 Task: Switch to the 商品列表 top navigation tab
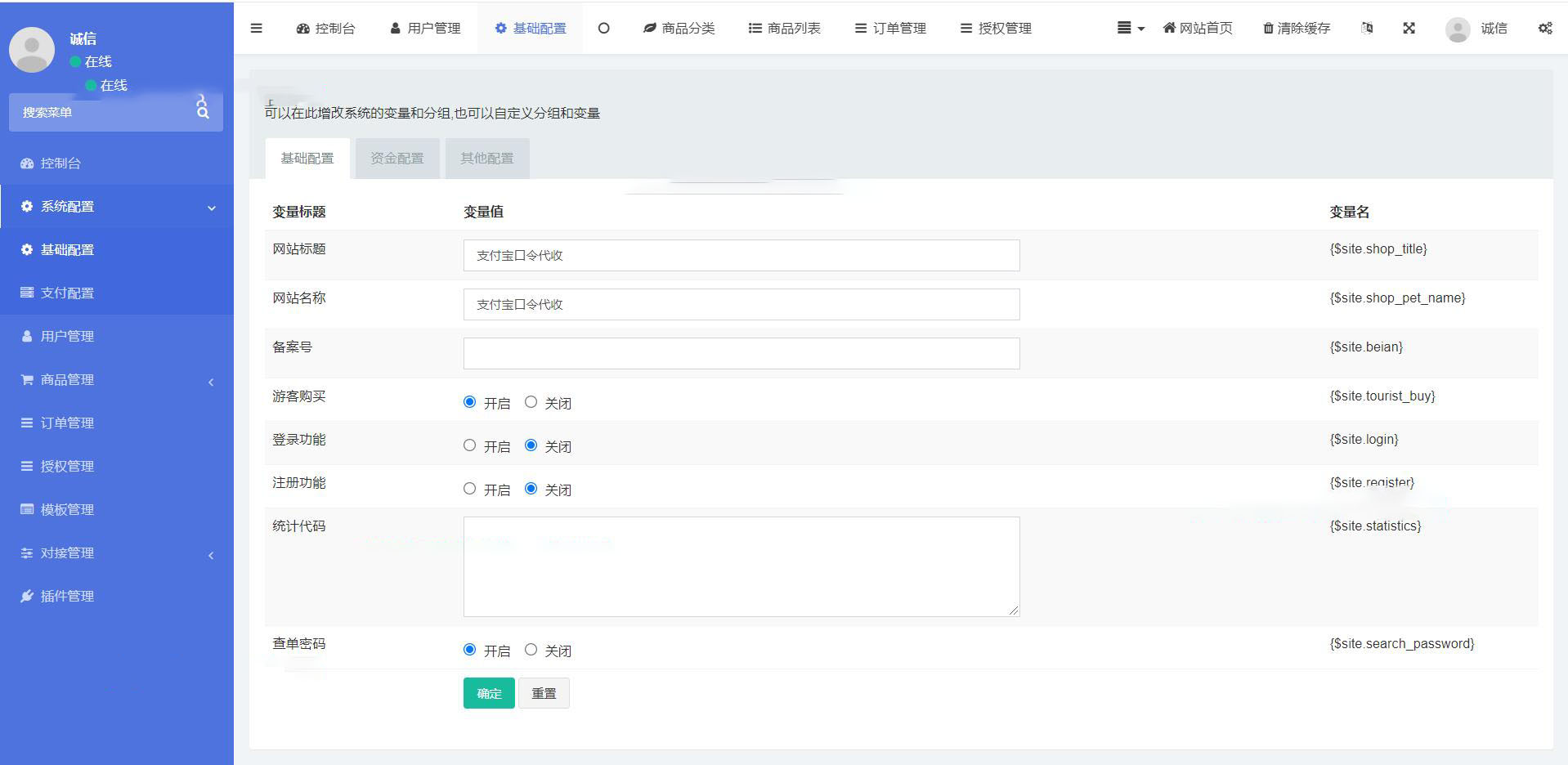[784, 28]
